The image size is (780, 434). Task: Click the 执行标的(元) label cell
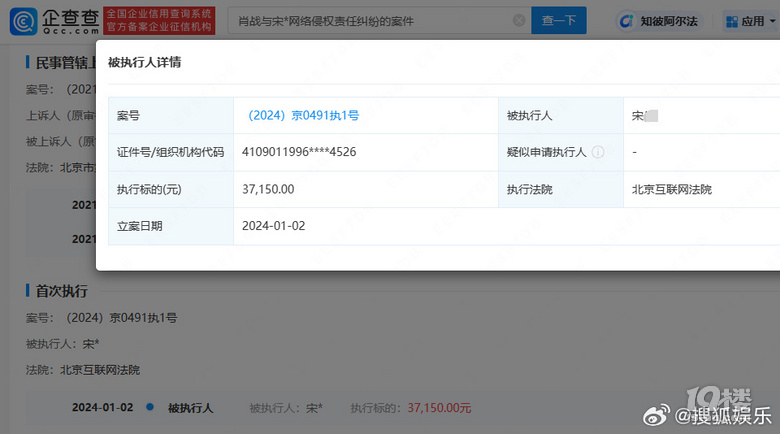pyautogui.click(x=171, y=189)
